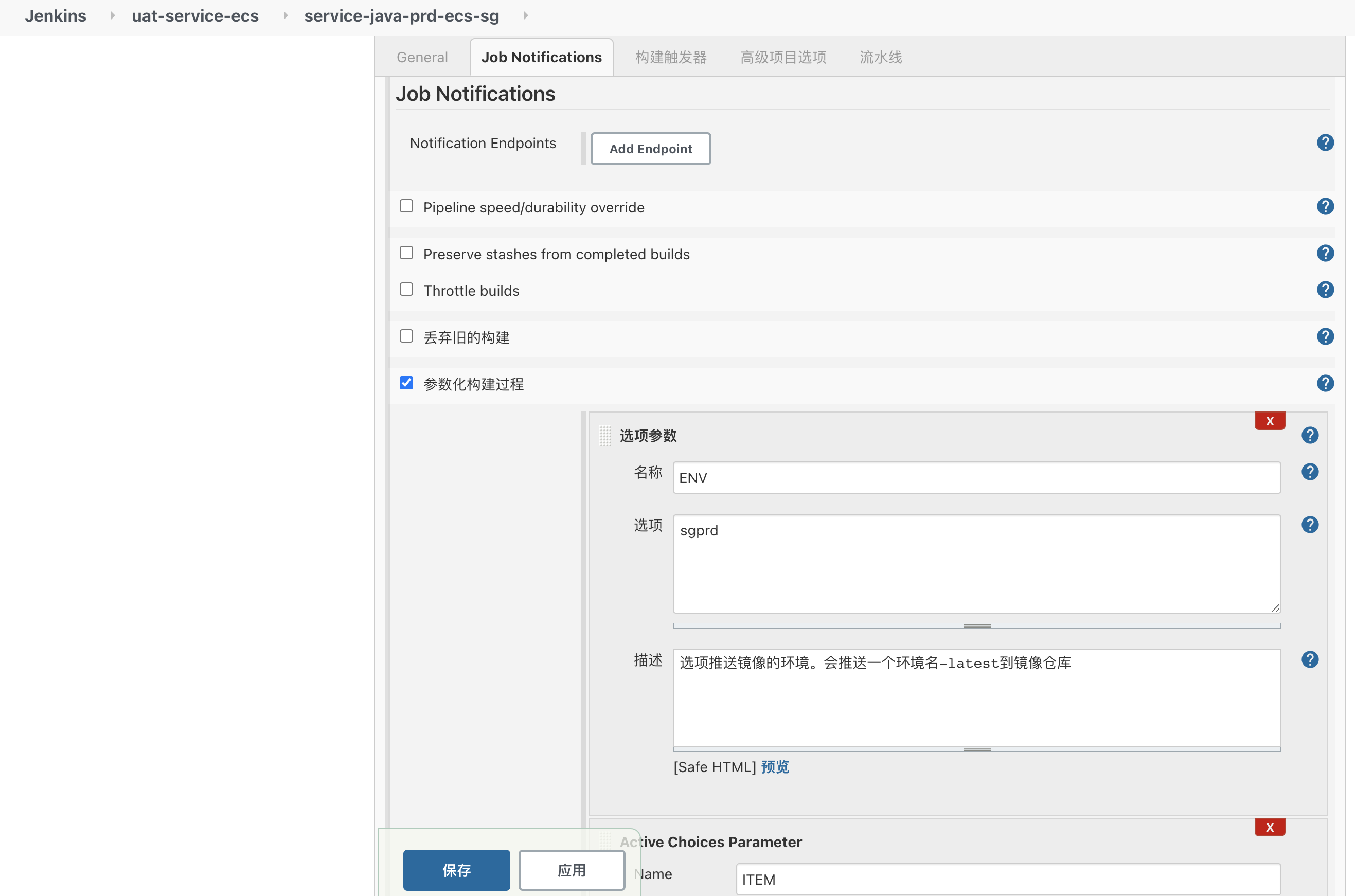Switch to the 流水线 tab

point(880,57)
